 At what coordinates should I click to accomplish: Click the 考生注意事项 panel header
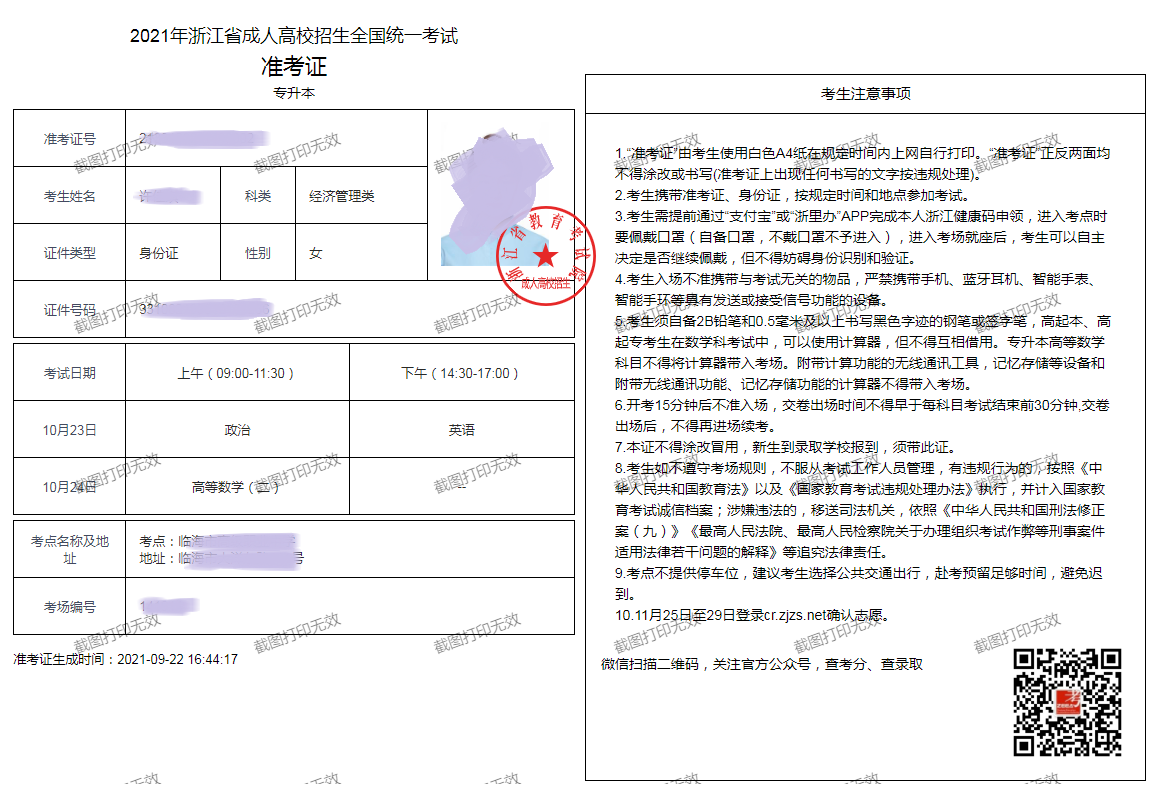[x=868, y=94]
